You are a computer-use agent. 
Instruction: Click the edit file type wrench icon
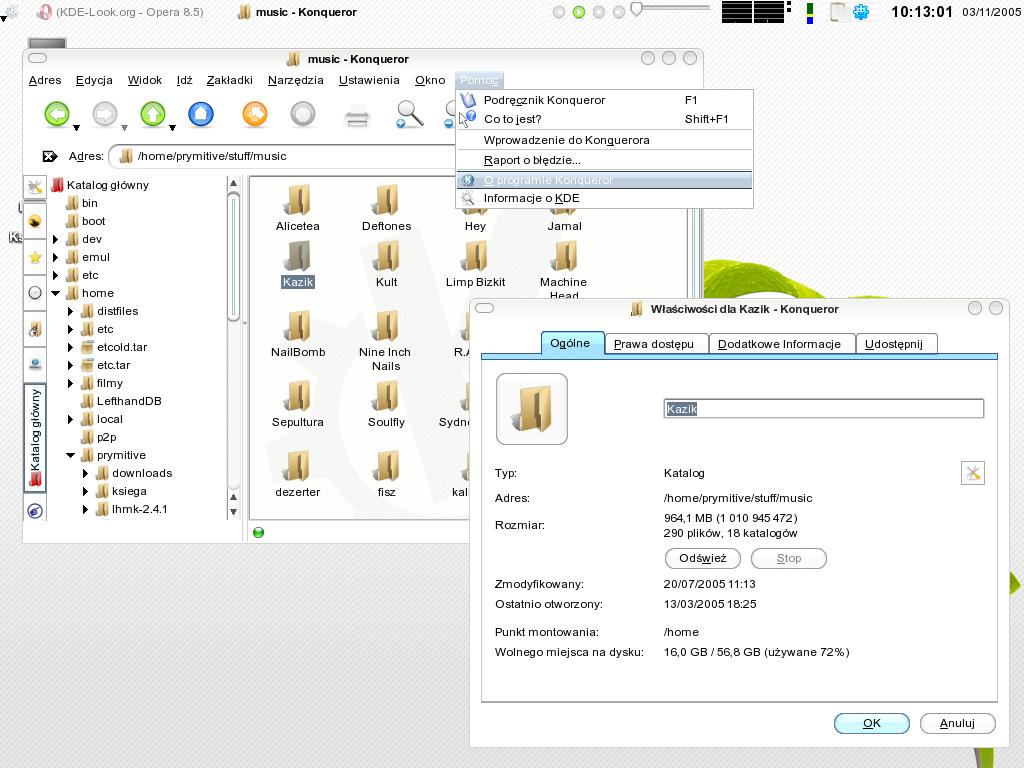pos(972,473)
